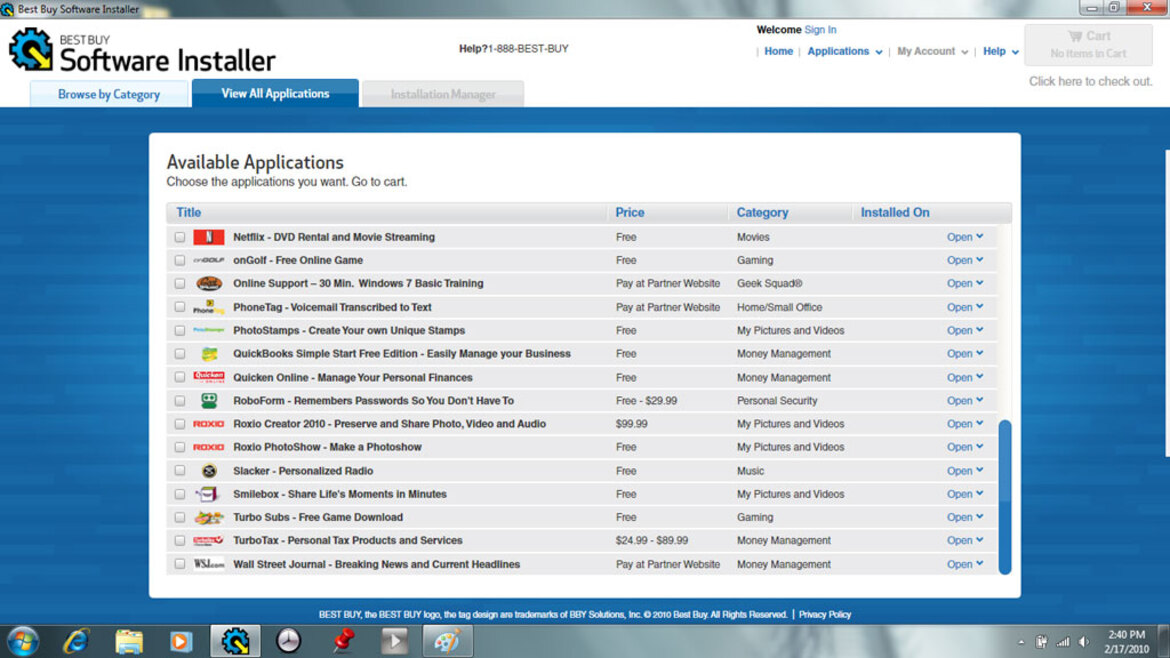Open the Paint palette taskbar icon
The width and height of the screenshot is (1170, 658).
(448, 642)
